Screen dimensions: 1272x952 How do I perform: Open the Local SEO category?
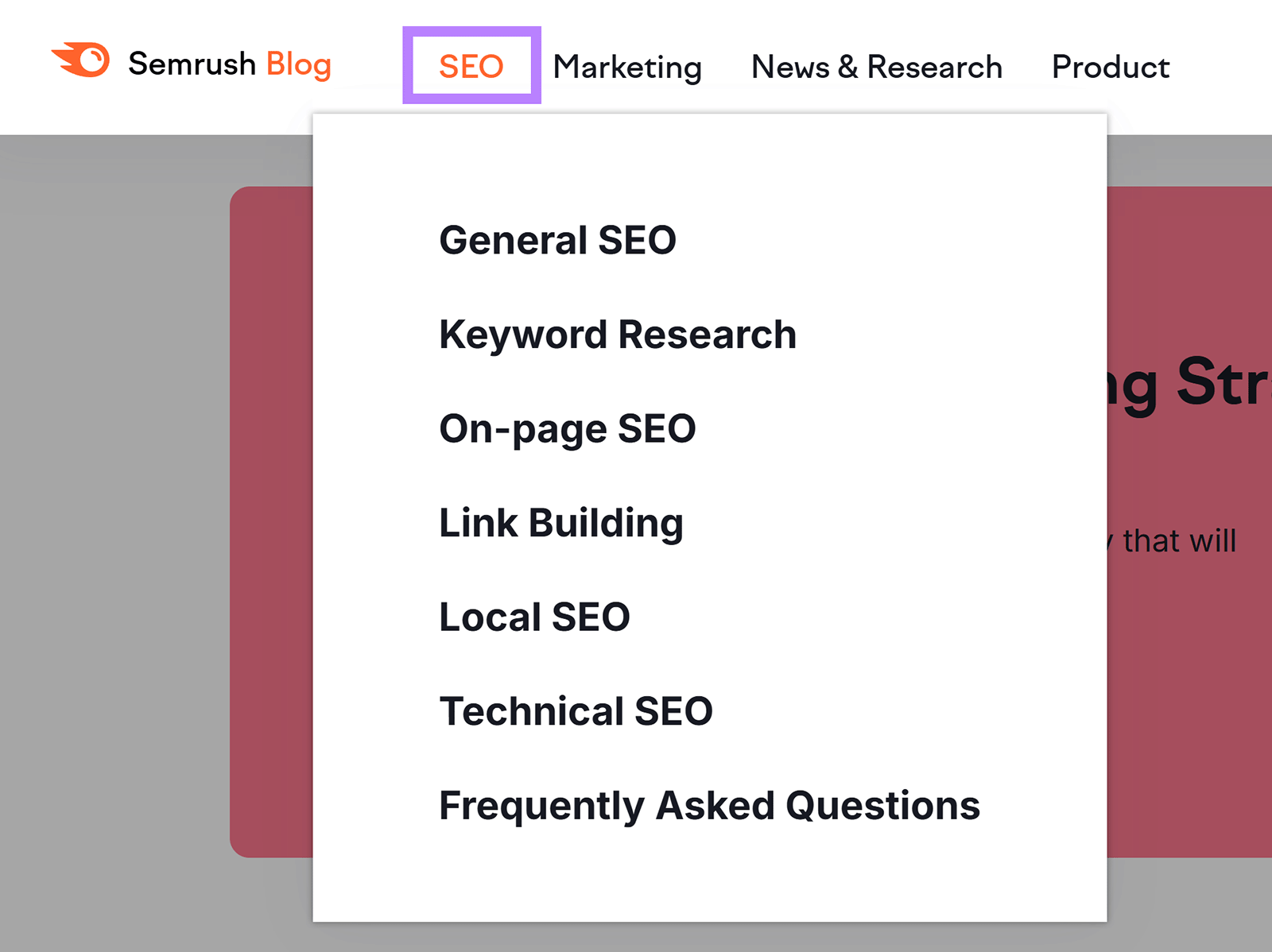pyautogui.click(x=533, y=617)
